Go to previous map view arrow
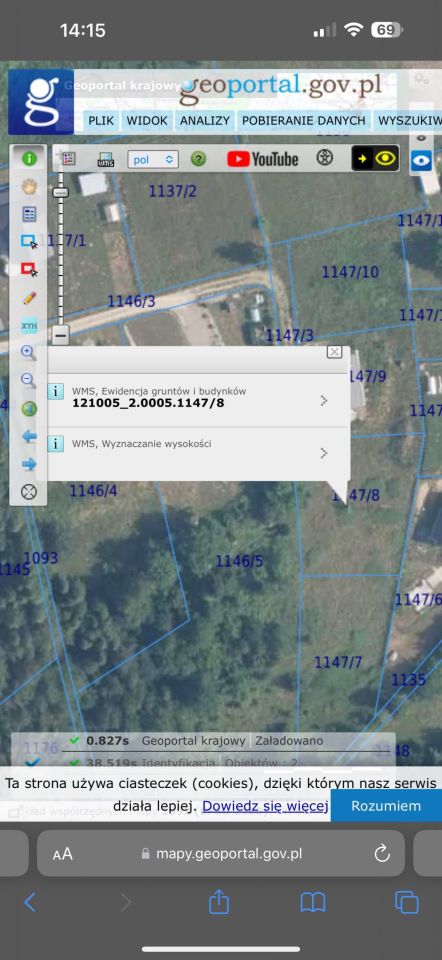 29,437
